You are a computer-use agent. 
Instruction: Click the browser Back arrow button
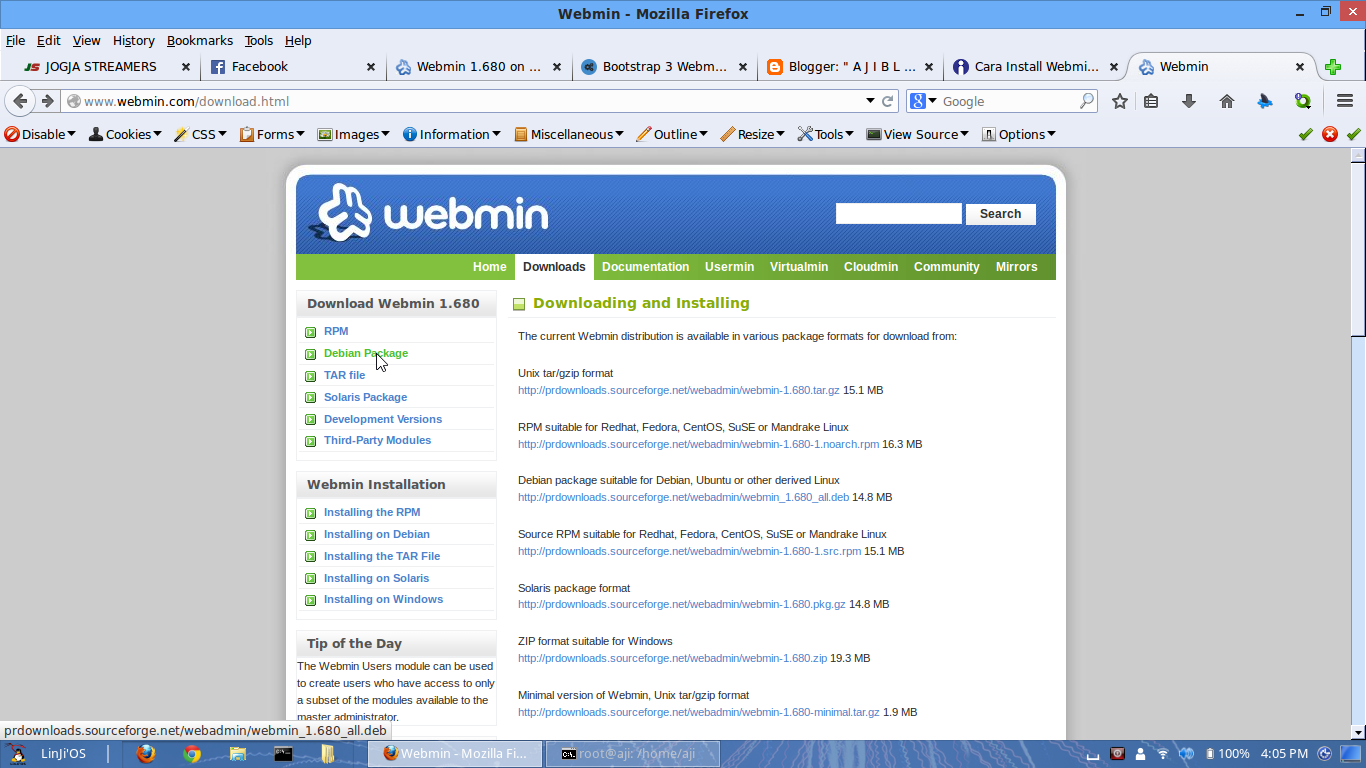[20, 101]
